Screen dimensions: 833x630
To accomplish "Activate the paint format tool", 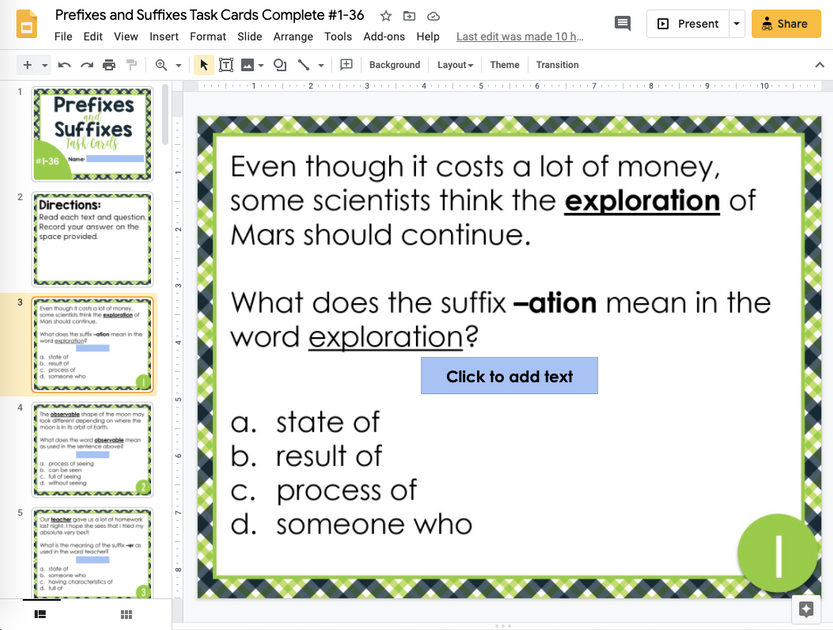I will [x=131, y=65].
